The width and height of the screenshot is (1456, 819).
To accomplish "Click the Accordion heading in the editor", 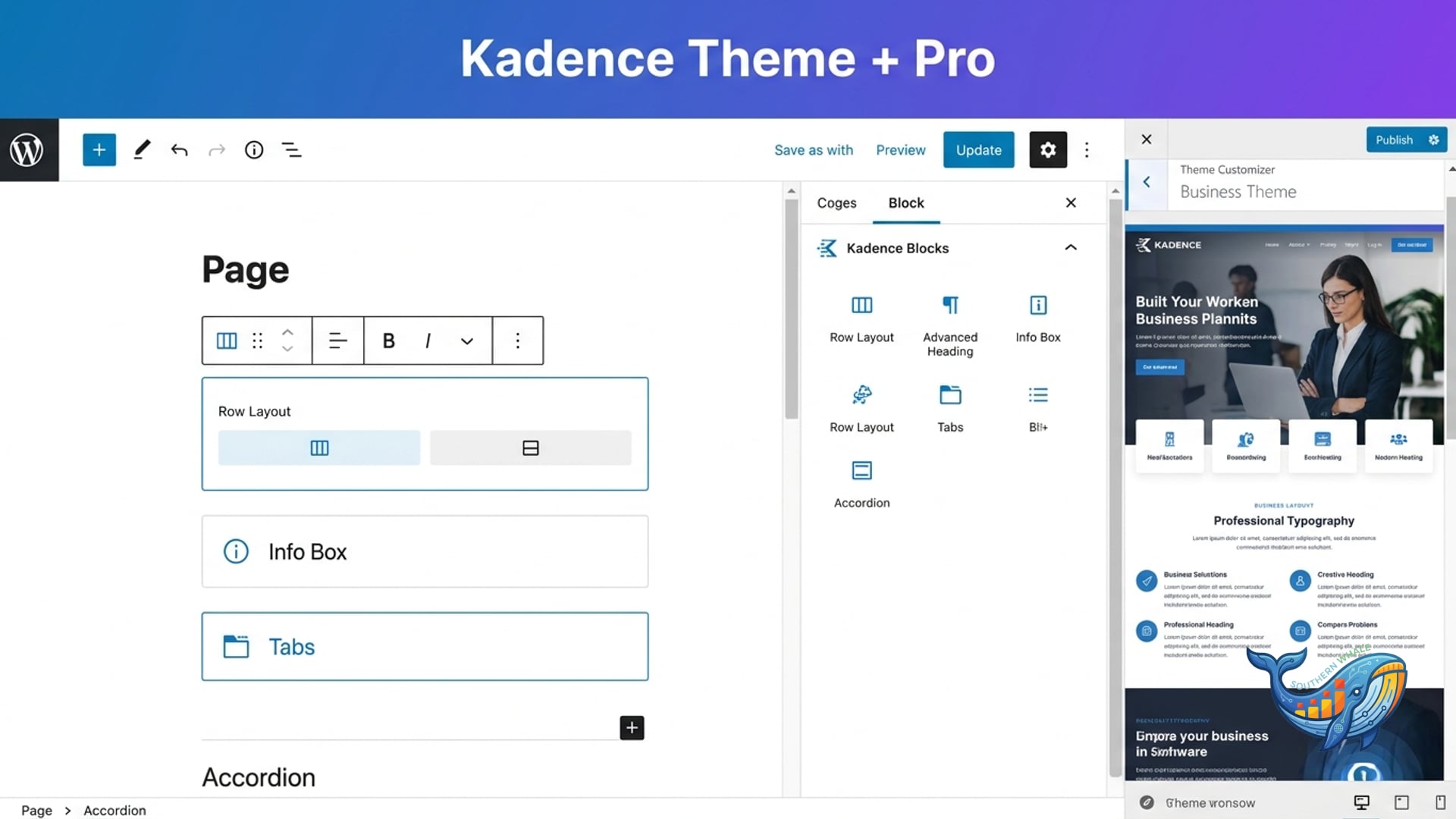I will (259, 777).
